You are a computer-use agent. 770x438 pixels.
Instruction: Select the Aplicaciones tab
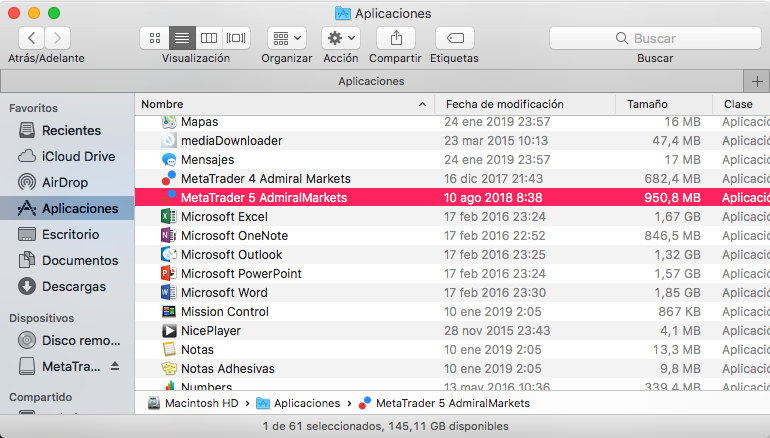[372, 81]
